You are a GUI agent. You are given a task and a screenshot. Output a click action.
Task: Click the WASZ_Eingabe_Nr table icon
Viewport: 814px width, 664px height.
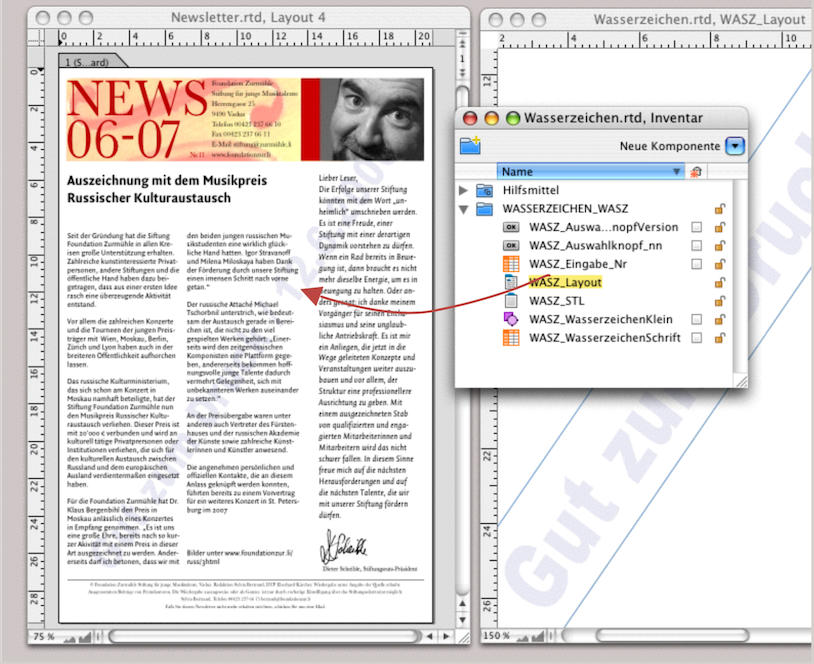(x=511, y=264)
